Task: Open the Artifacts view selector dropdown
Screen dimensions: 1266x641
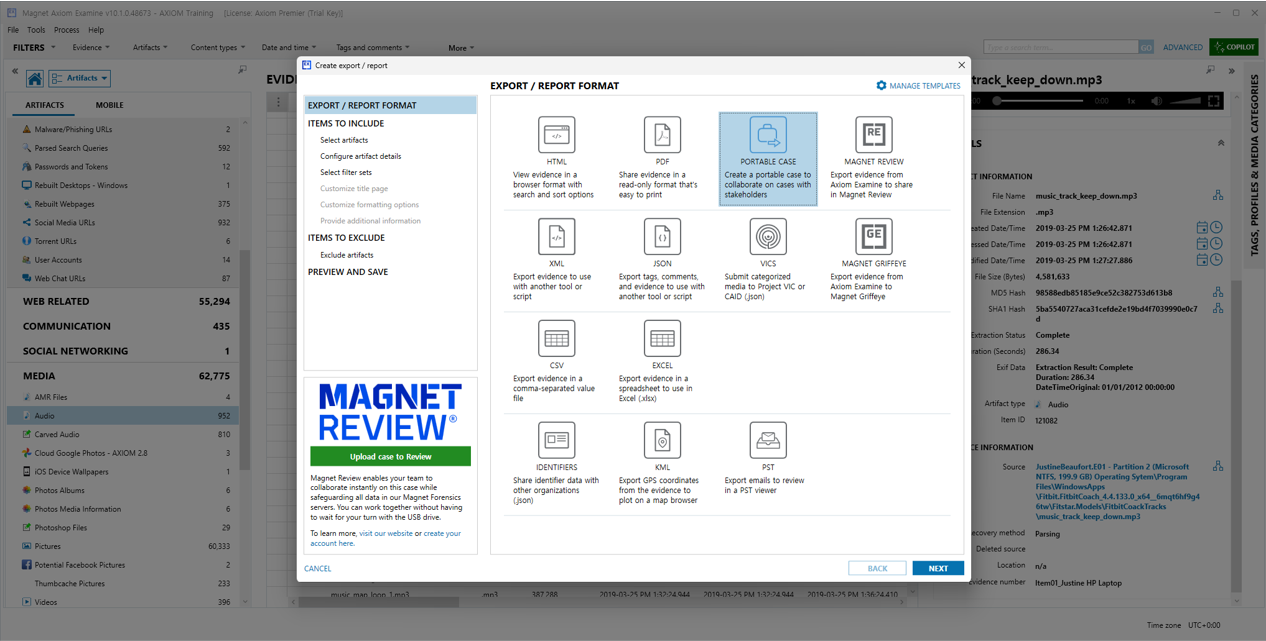Action: point(79,78)
